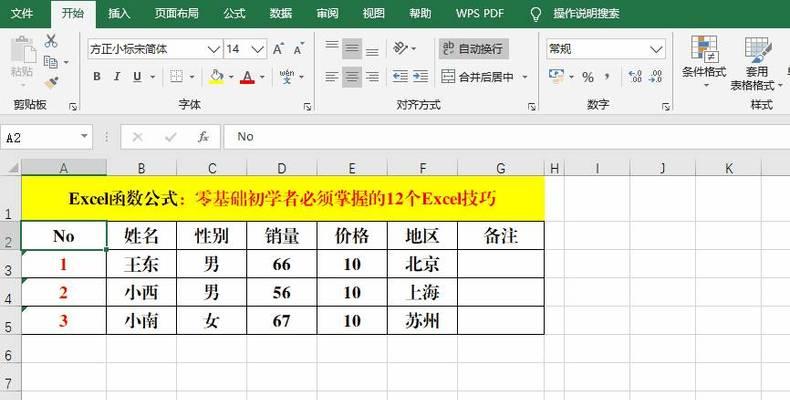Click the lightbulb search icon
This screenshot has width=790, height=400.
[536, 14]
